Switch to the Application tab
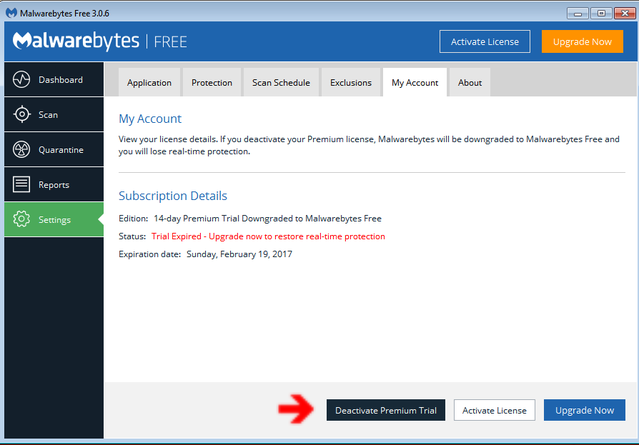The height and width of the screenshot is (445, 639). click(x=149, y=82)
